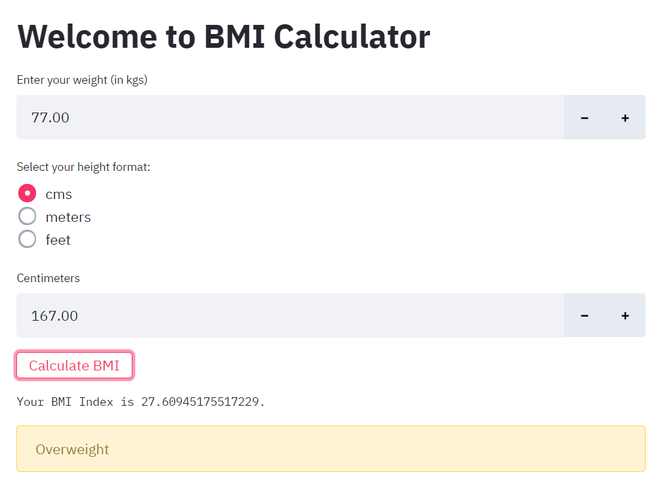Click the 'Enter your weight (in kgs)' label
This screenshot has width=660, height=483.
click(x=82, y=80)
